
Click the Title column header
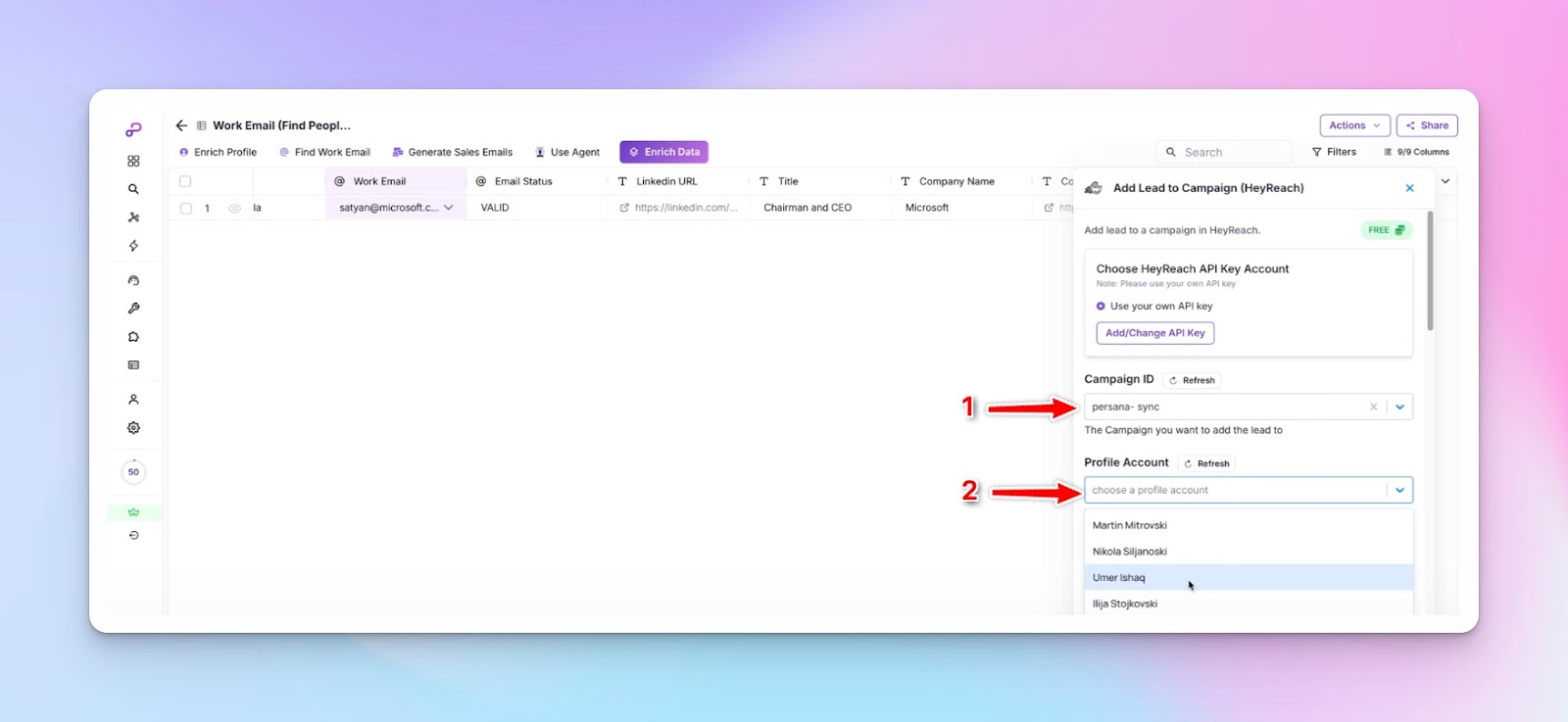click(820, 181)
